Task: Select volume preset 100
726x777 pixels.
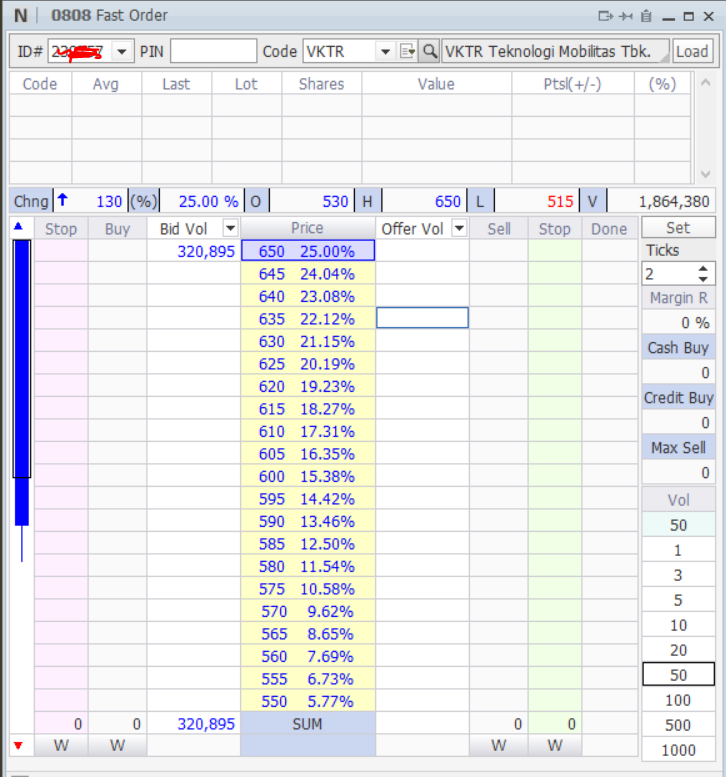Action: click(x=678, y=700)
